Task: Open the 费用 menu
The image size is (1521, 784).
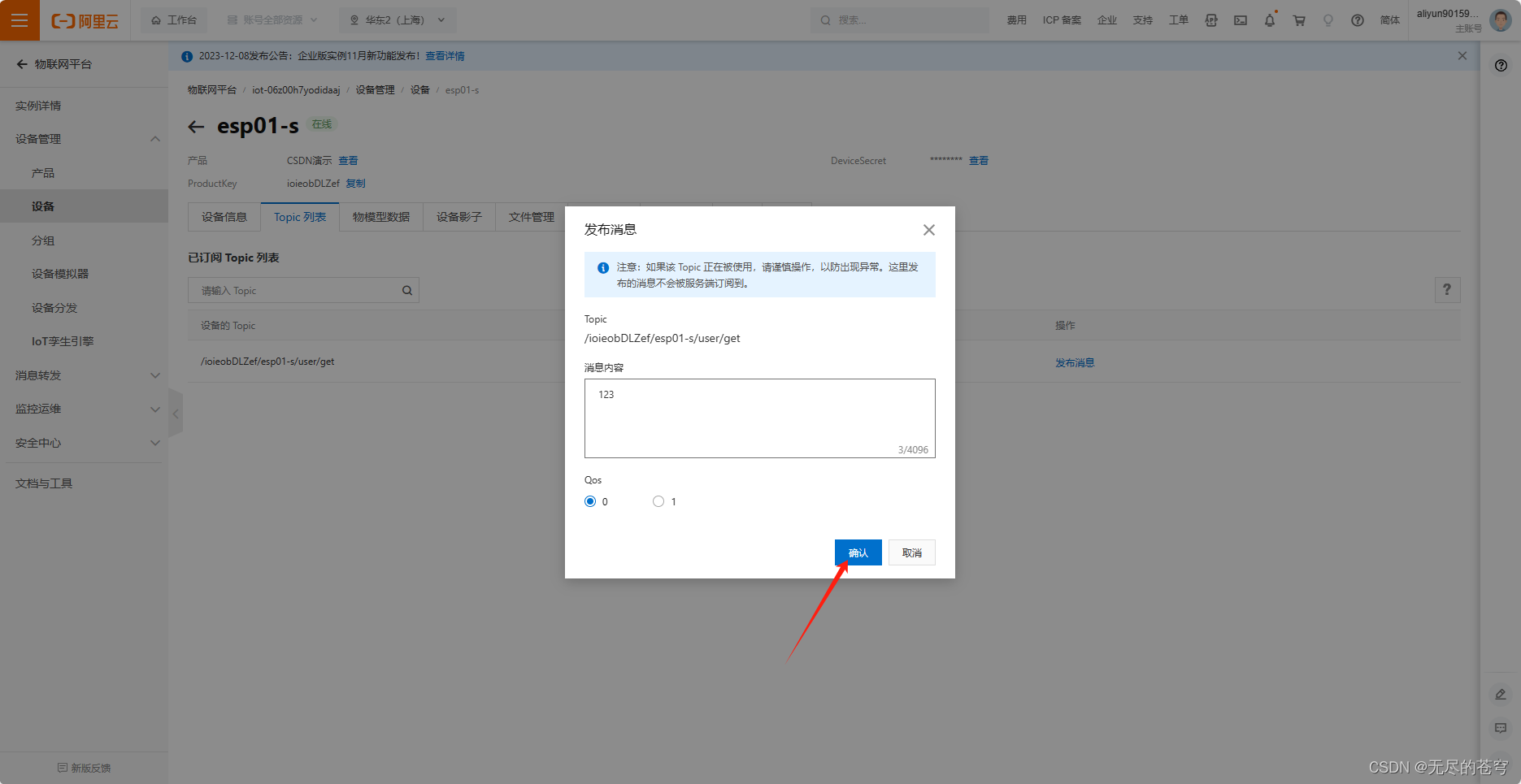Action: 1016,20
